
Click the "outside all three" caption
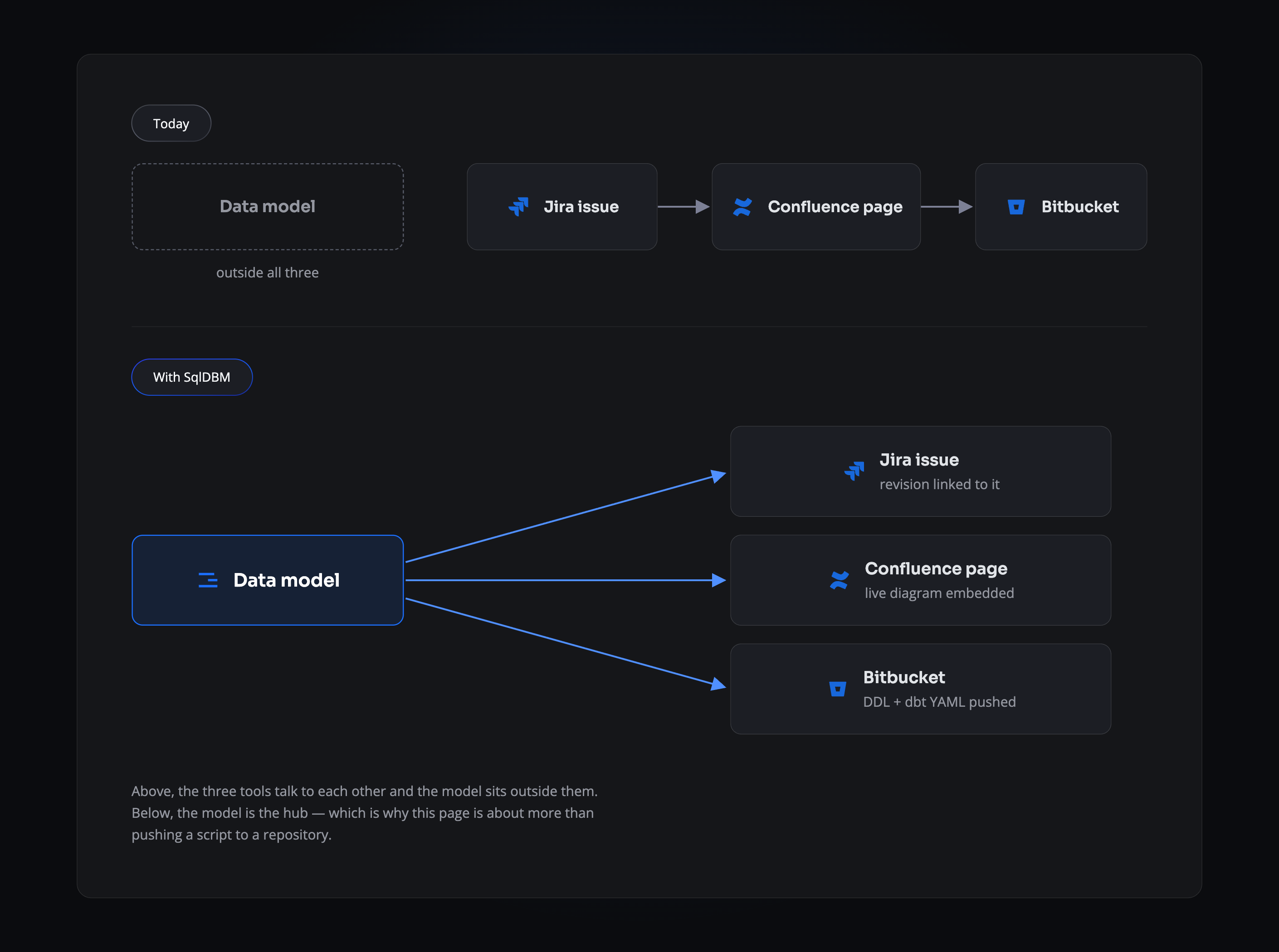coord(268,272)
